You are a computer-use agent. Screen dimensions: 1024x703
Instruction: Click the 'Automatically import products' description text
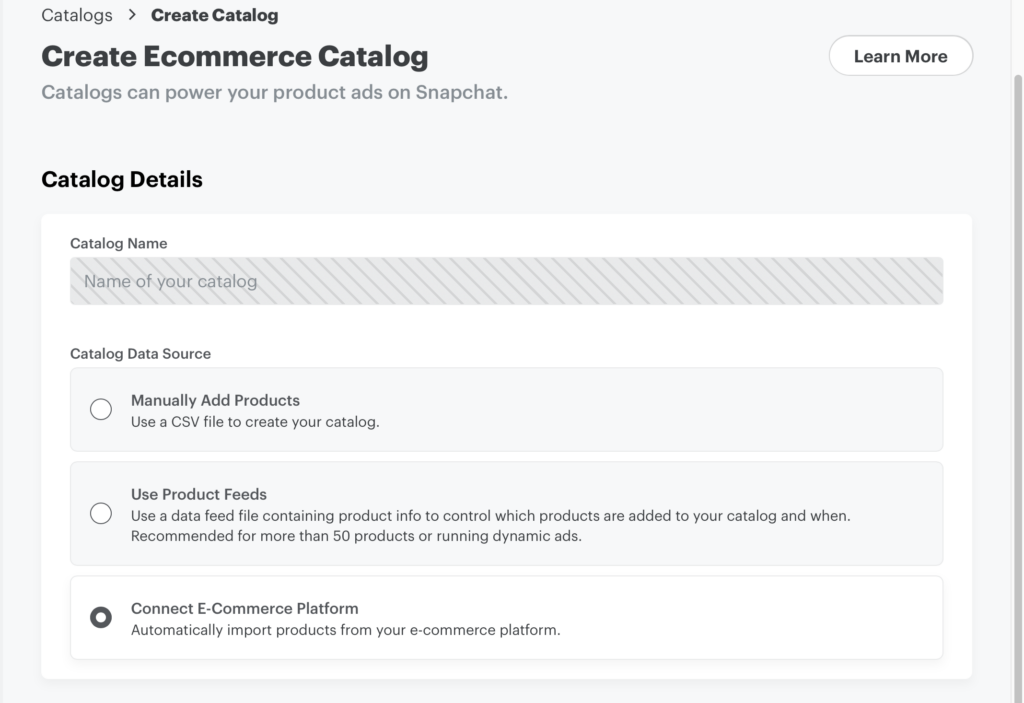coord(345,630)
